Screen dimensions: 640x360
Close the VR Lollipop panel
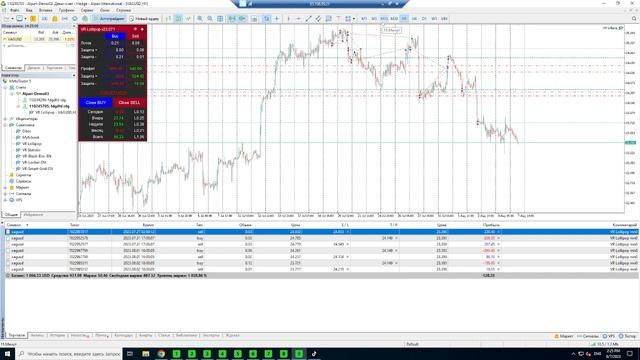tap(142, 29)
